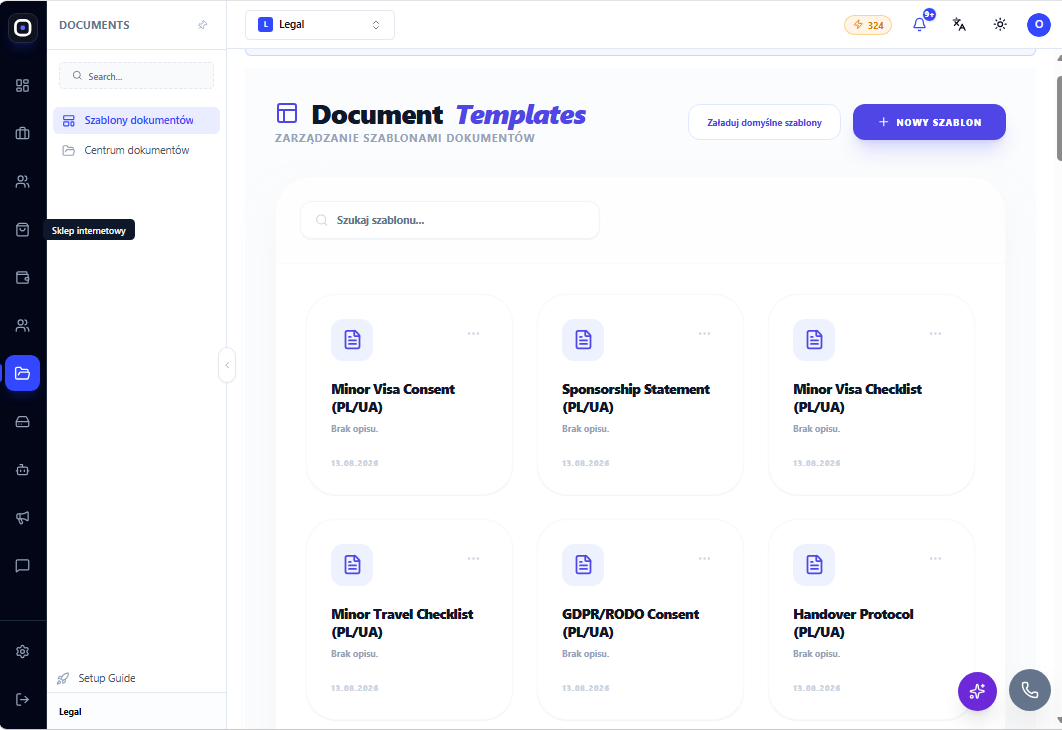Screen dimensions: 1062x730
Task: Open the user avatar O
Action: tap(1039, 24)
